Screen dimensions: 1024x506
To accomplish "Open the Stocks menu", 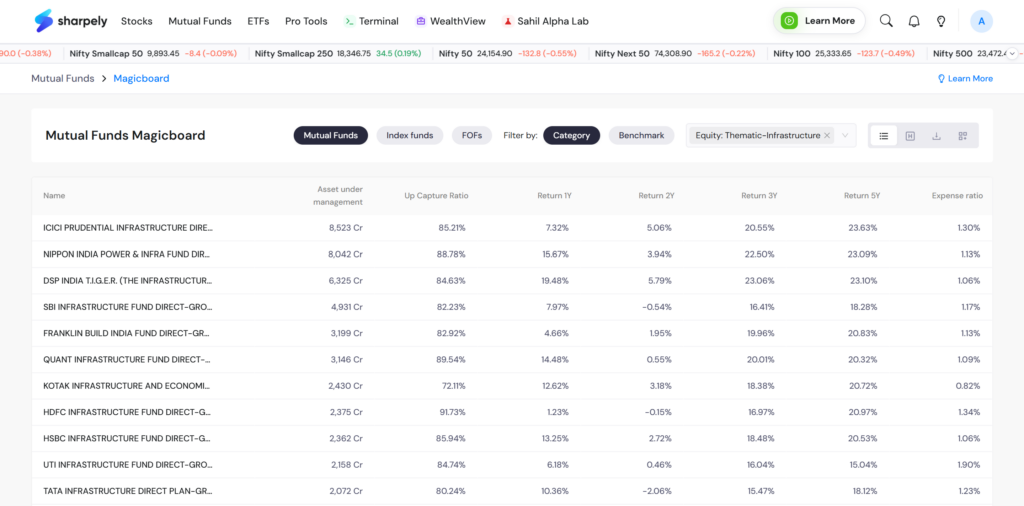I will coord(136,21).
